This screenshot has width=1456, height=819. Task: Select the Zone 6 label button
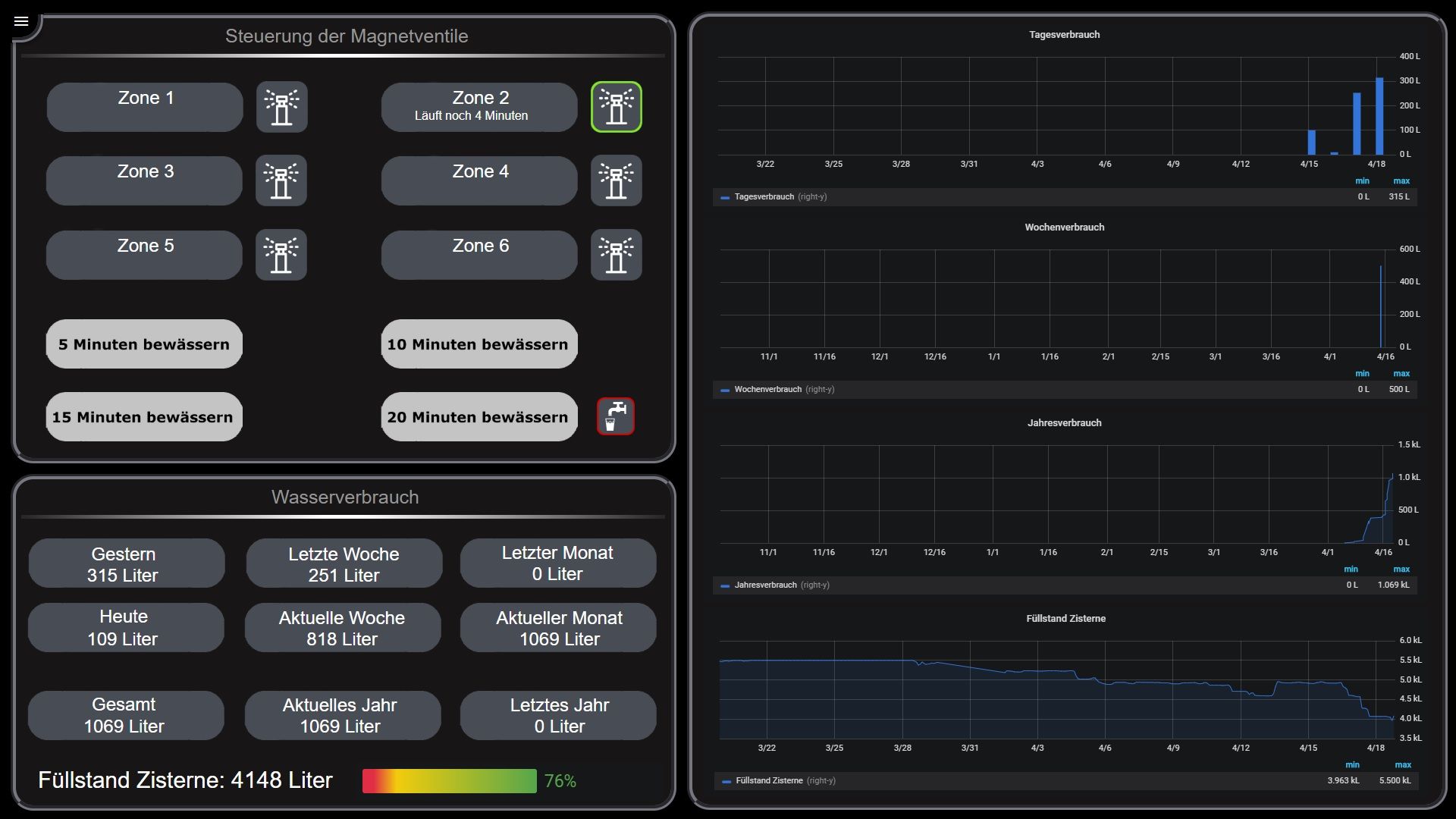pos(479,255)
